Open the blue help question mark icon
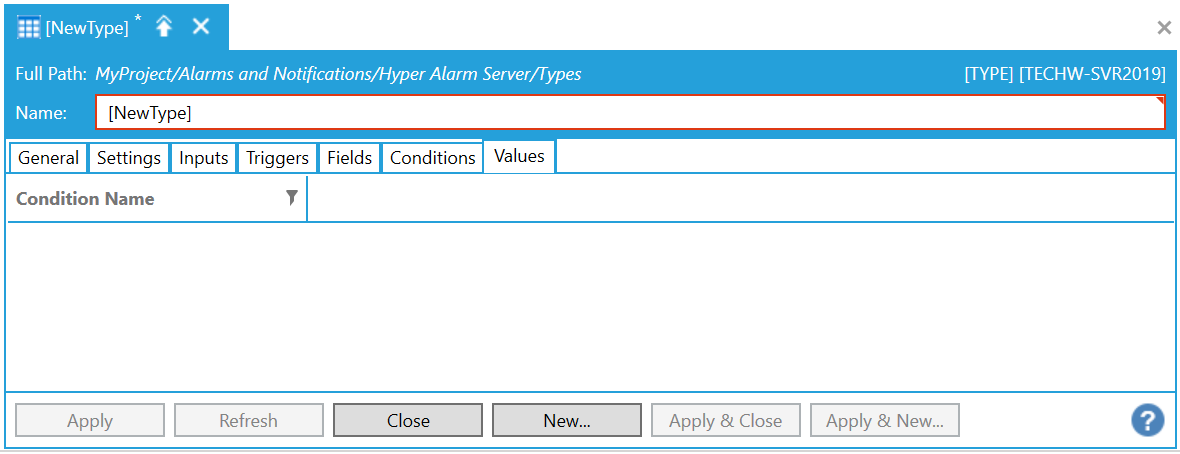The width and height of the screenshot is (1180, 454). coord(1148,420)
